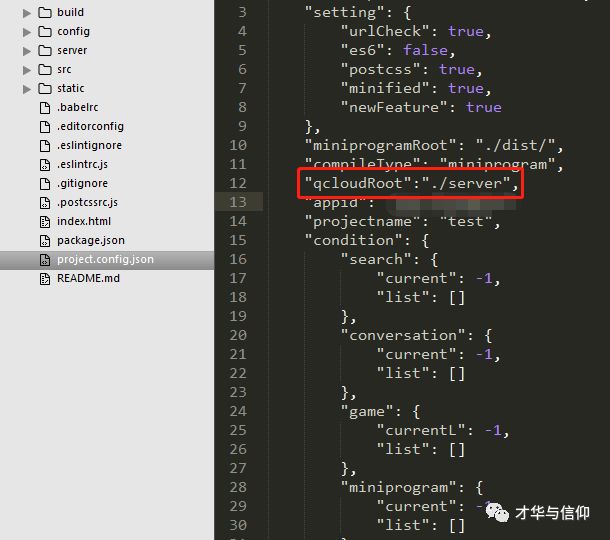
Task: Click the "miniprogram" key on line 28
Action: click(398, 487)
